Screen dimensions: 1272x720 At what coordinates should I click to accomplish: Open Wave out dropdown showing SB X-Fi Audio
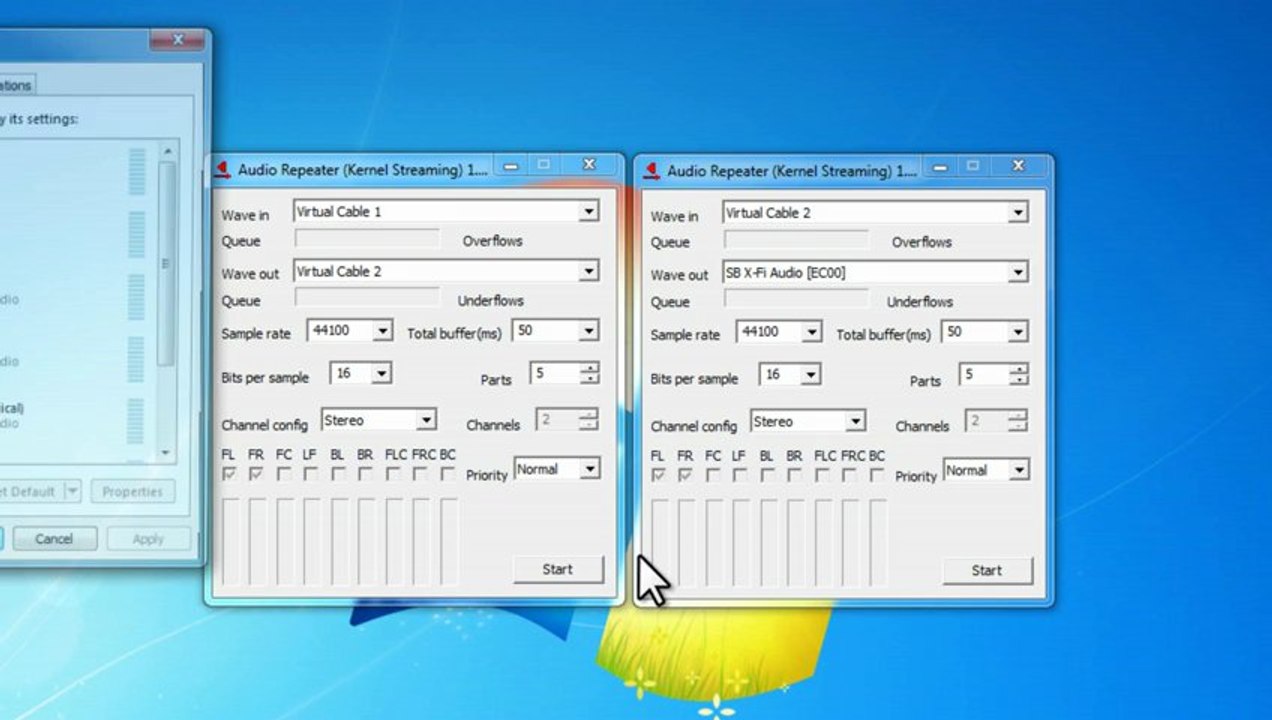click(x=875, y=272)
